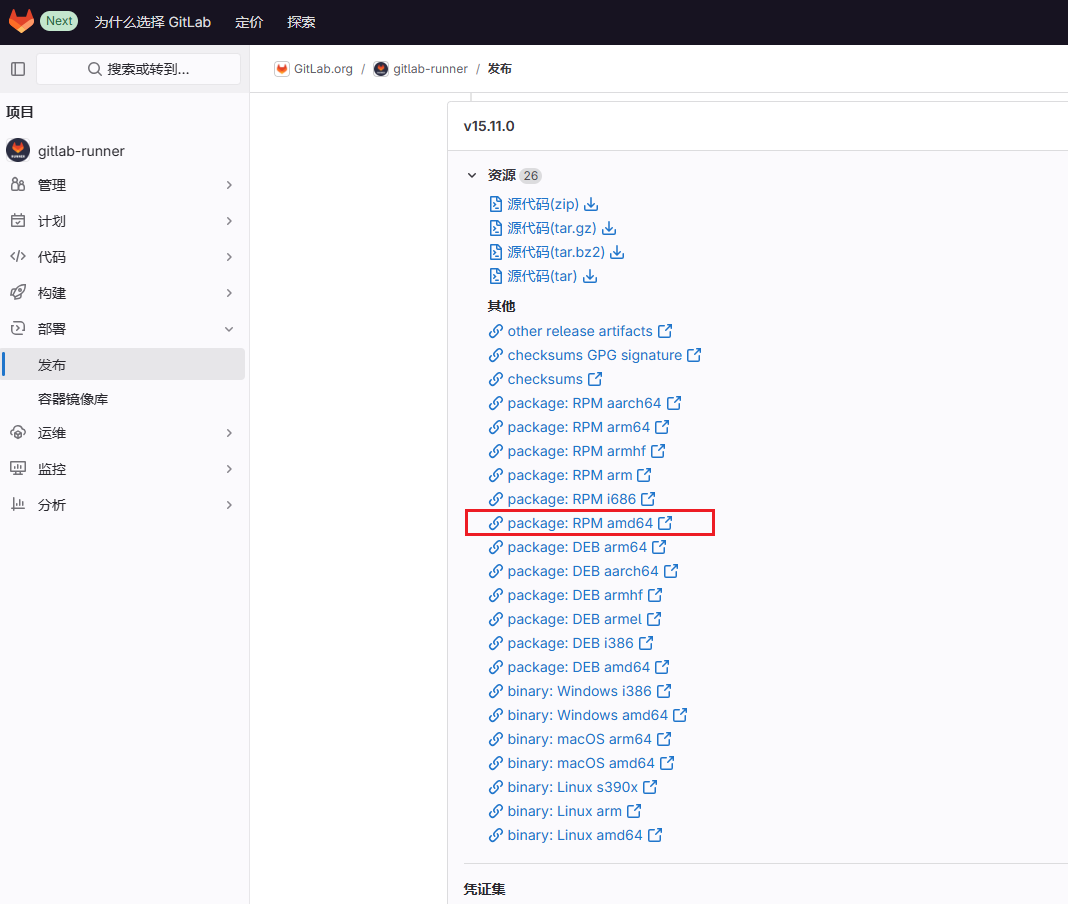The image size is (1068, 904).
Task: Click the link icon before binary: macOS arm64
Action: [x=496, y=739]
